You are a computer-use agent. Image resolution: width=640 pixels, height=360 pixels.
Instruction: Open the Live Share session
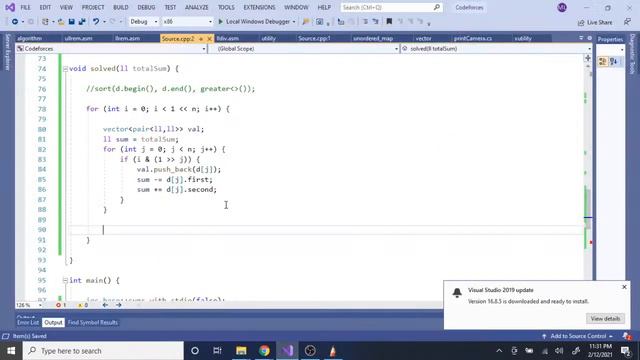coord(595,22)
